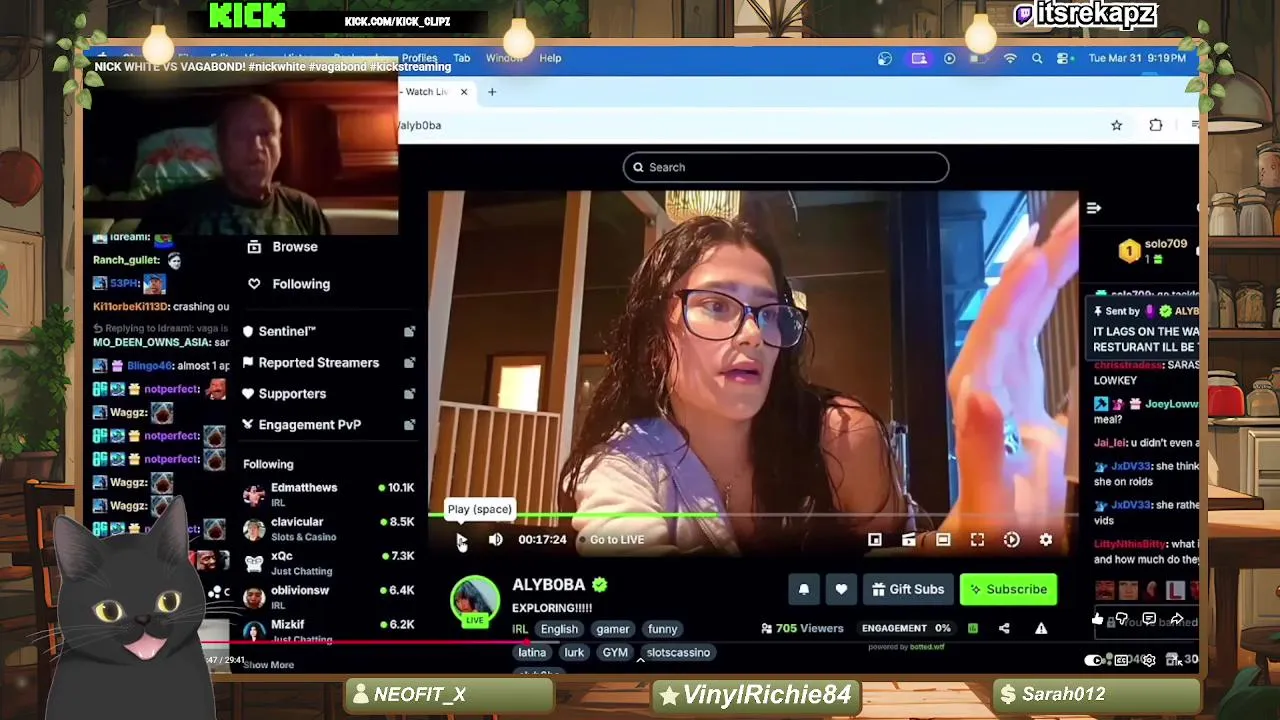Select the slotscassino tag
1280x720 pixels.
[x=678, y=652]
